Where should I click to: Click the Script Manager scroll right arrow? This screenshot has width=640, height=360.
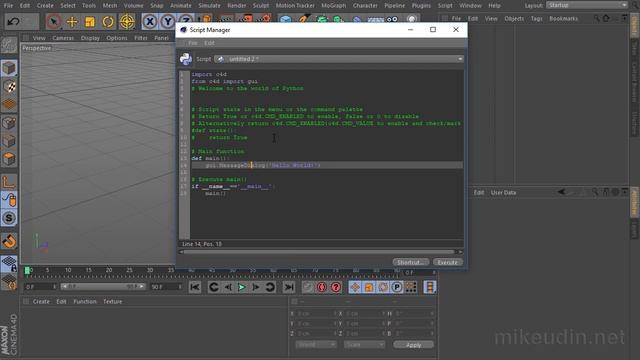[460, 252]
